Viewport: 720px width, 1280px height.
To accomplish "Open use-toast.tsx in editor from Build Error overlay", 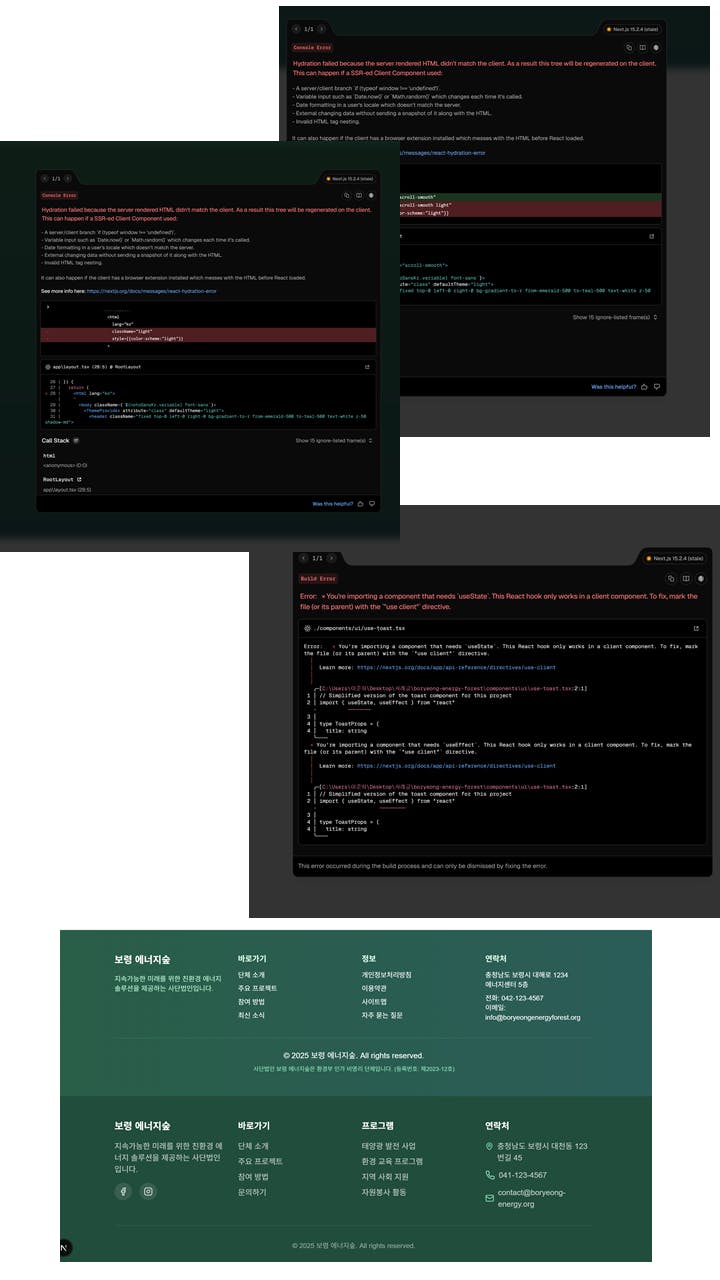I will 696,628.
